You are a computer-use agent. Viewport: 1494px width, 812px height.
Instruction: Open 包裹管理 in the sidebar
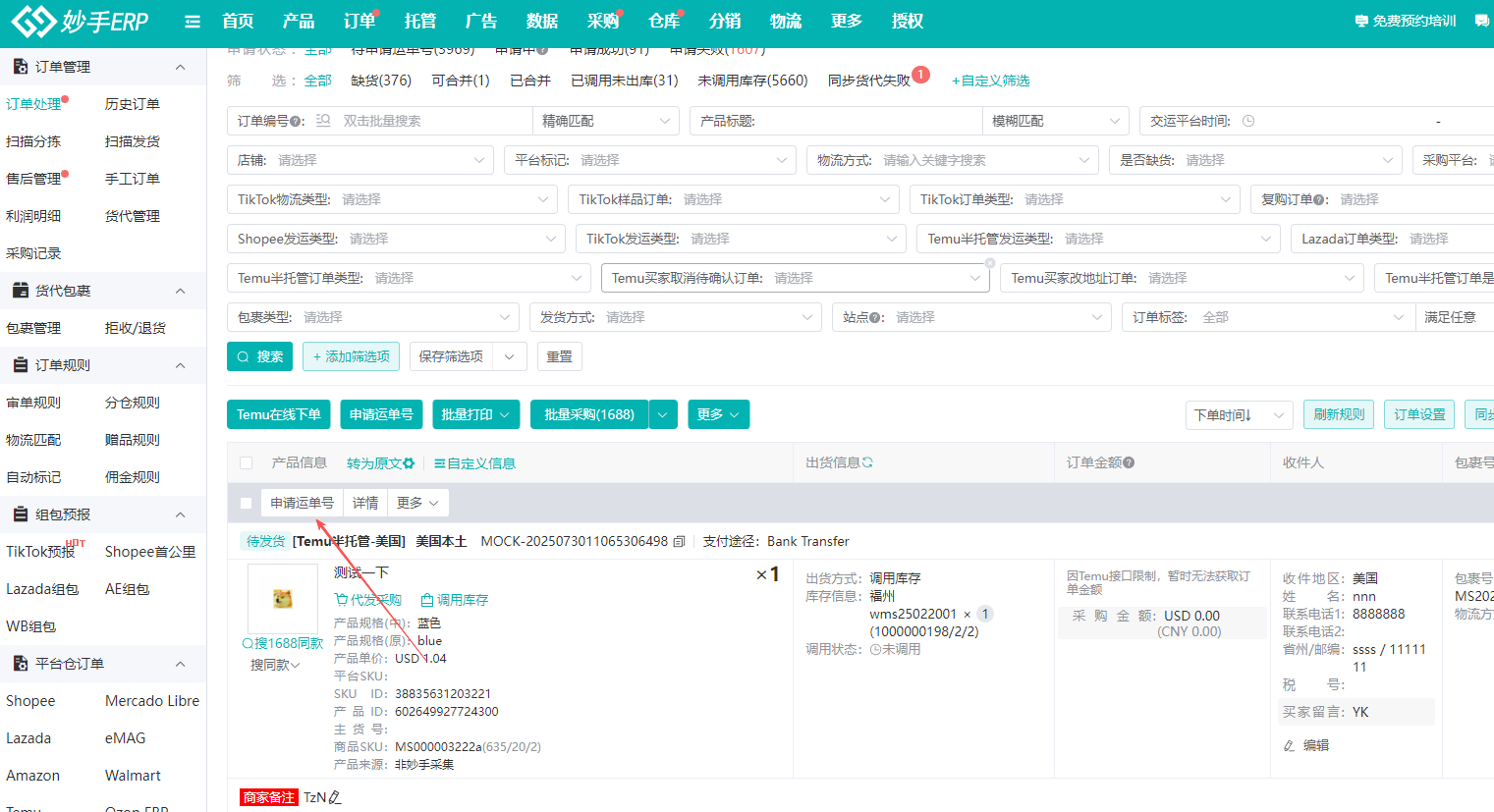point(33,328)
